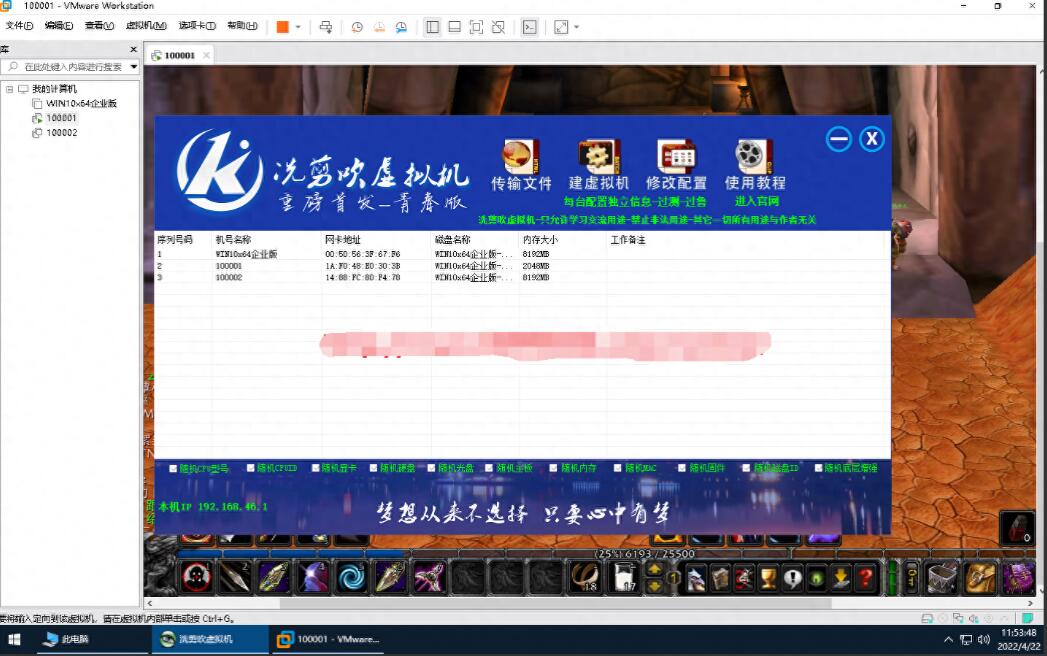The width and height of the screenshot is (1047, 656).
Task: Click the stretch guest display icon
Action: coord(561,27)
